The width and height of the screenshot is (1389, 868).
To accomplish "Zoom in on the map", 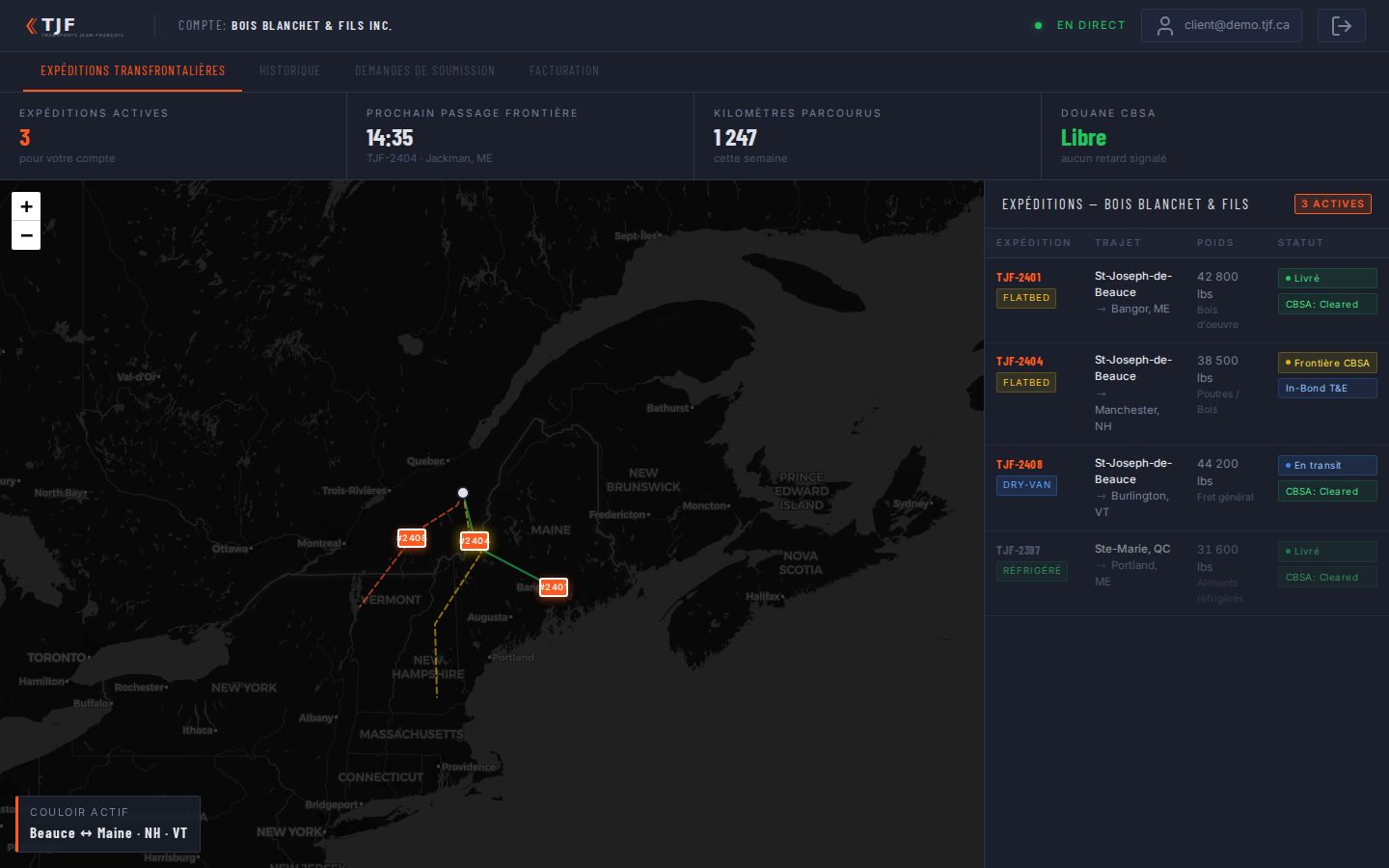I will click(26, 206).
